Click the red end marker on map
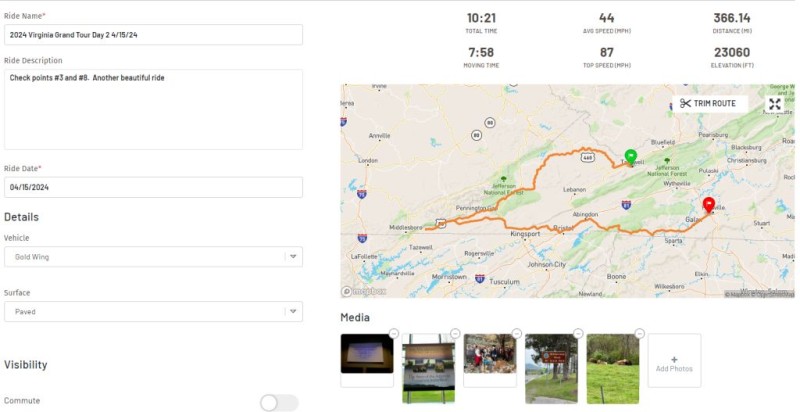The width and height of the screenshot is (800, 412). tap(709, 205)
